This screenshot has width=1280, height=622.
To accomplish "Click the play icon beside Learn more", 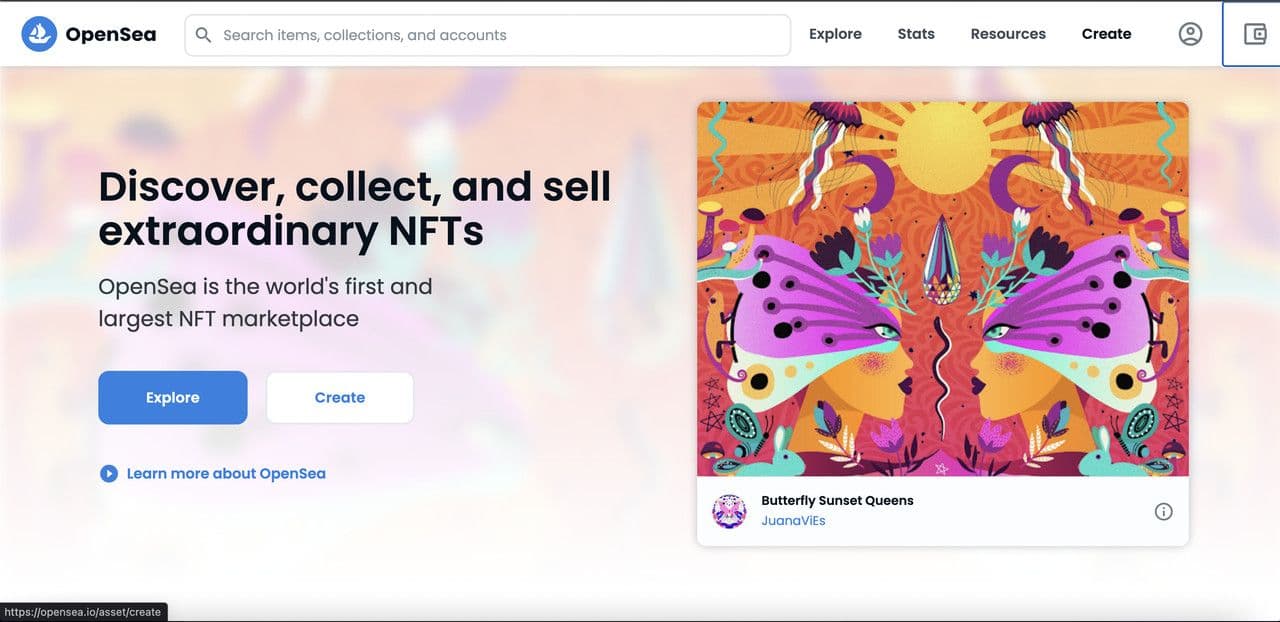I will point(109,473).
